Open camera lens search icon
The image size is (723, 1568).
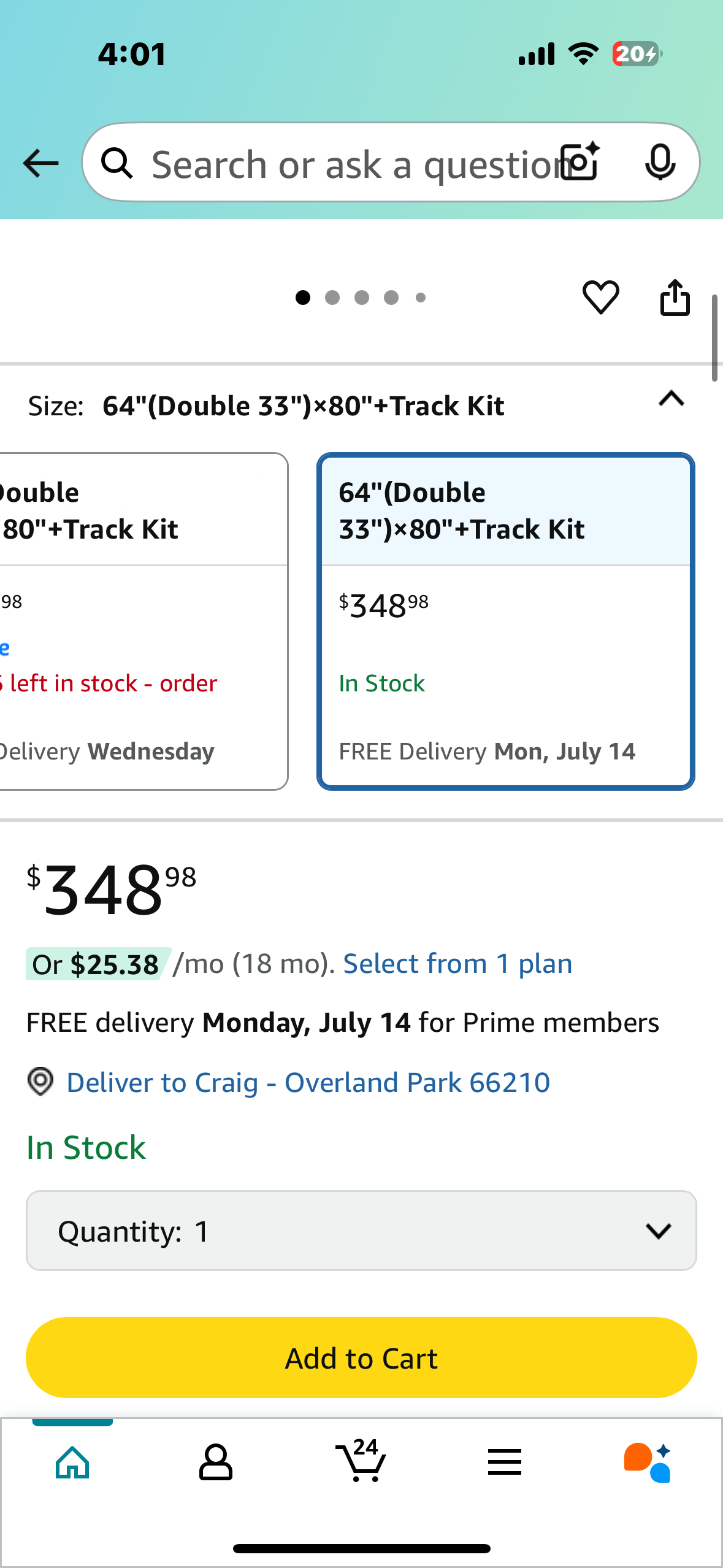[x=581, y=162]
